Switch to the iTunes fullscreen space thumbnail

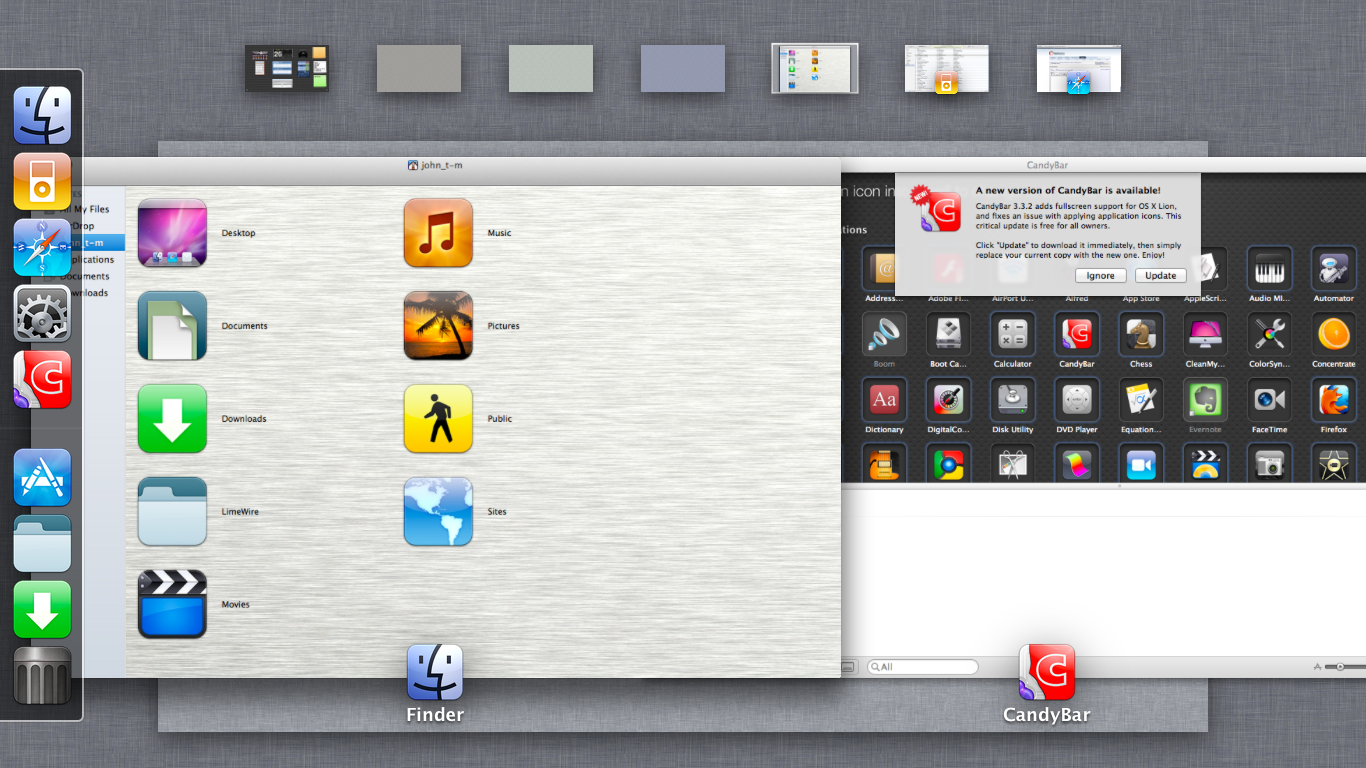click(947, 68)
